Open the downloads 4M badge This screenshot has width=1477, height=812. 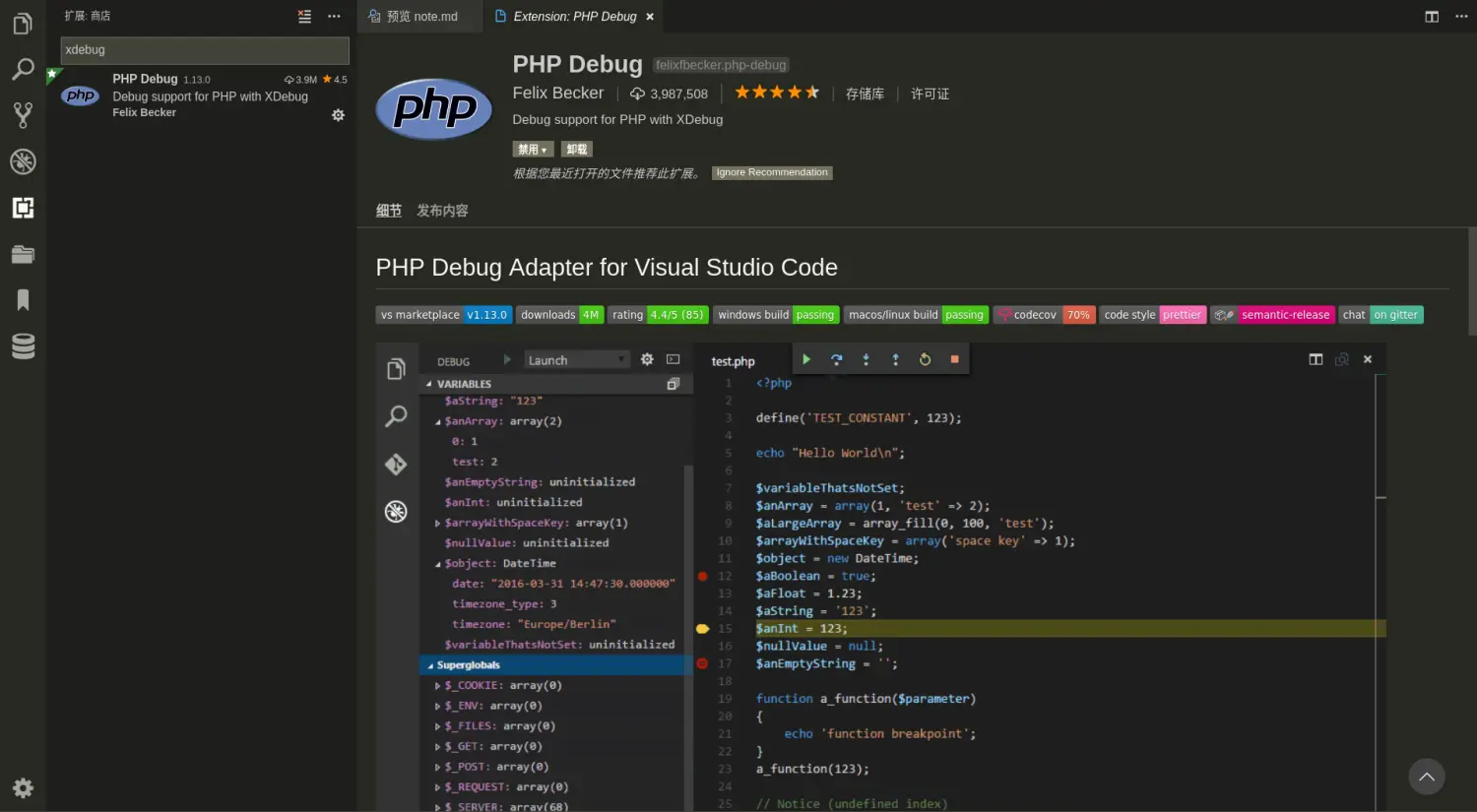pos(559,315)
